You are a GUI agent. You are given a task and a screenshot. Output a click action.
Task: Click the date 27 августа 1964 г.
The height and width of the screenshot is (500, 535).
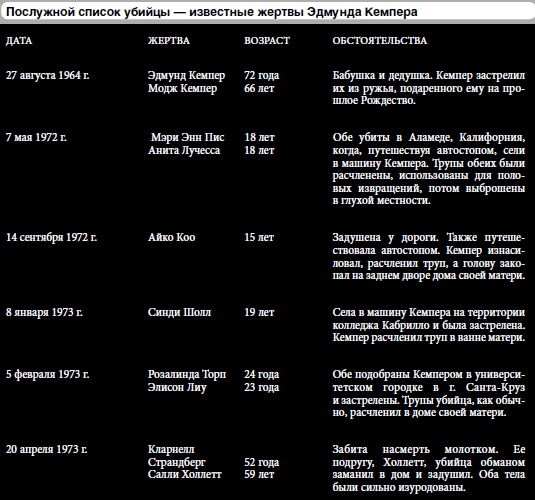(x=47, y=75)
